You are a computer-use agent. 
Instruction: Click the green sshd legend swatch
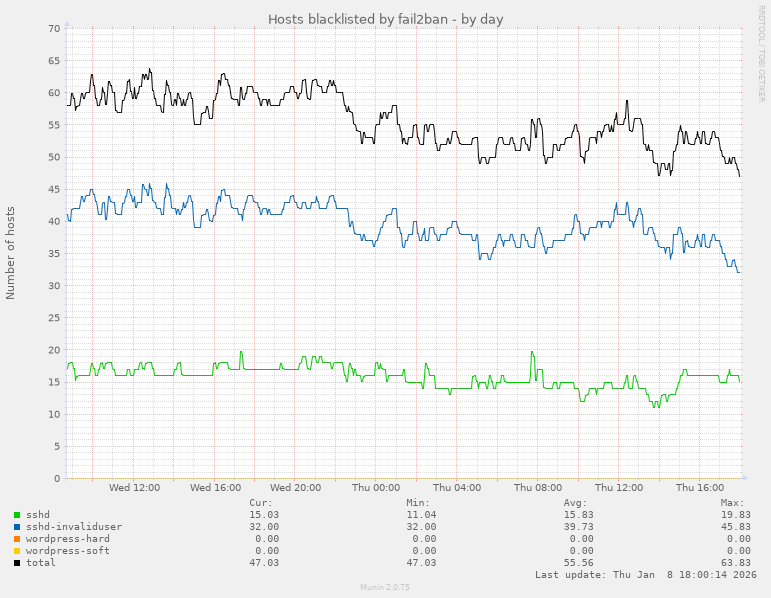coord(17,514)
